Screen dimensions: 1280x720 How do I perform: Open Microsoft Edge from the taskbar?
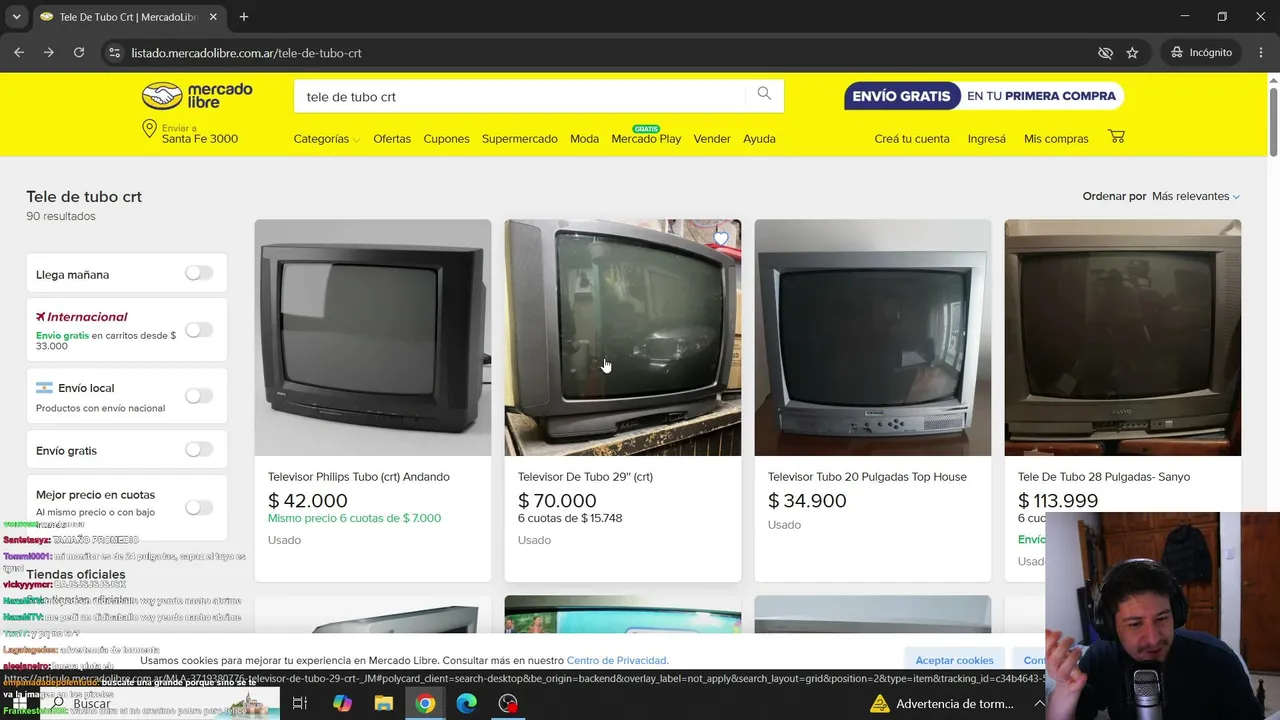tap(467, 704)
